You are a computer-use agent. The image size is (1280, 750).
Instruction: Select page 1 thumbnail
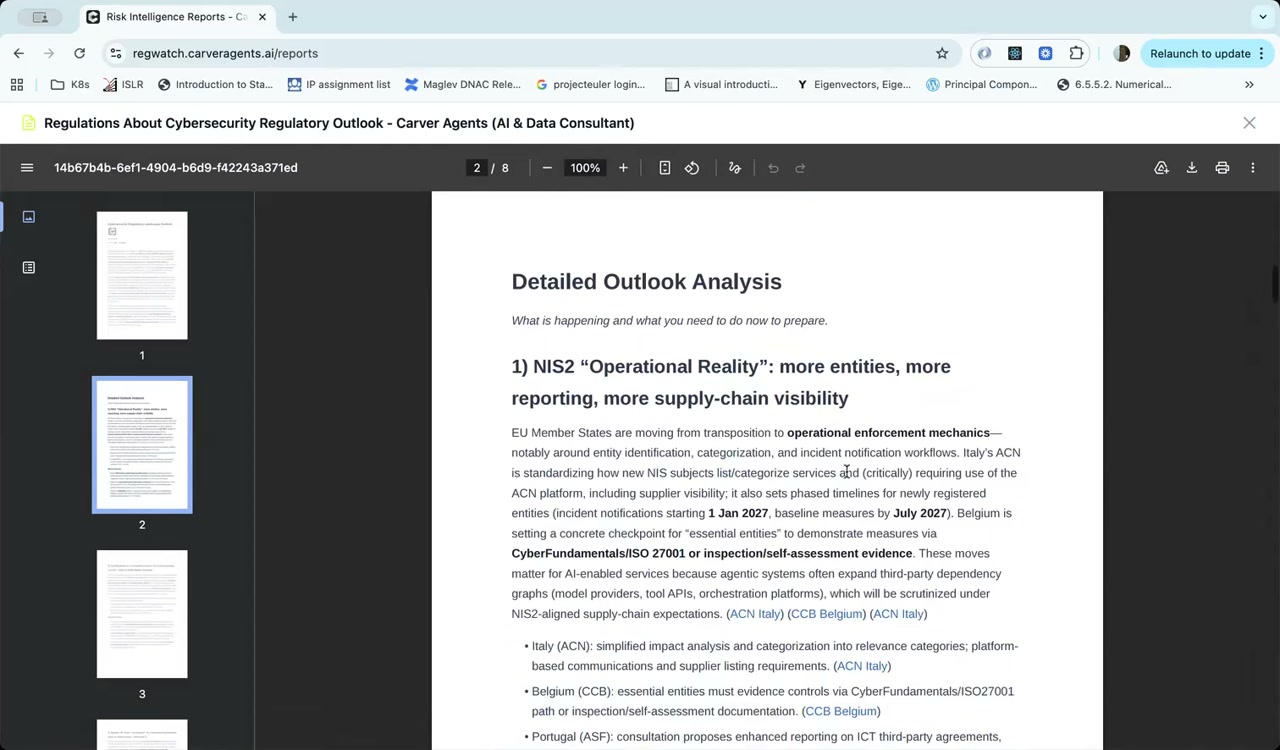pos(142,276)
